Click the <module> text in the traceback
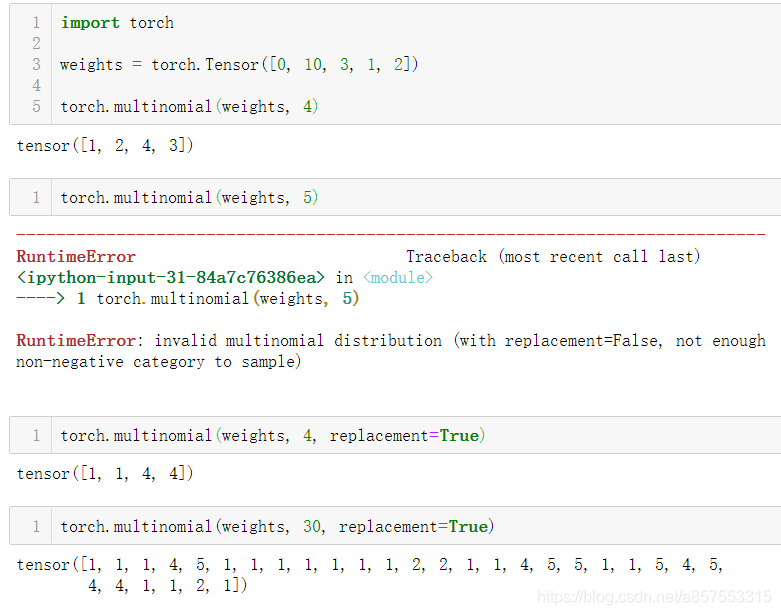The image size is (781, 615). [398, 277]
